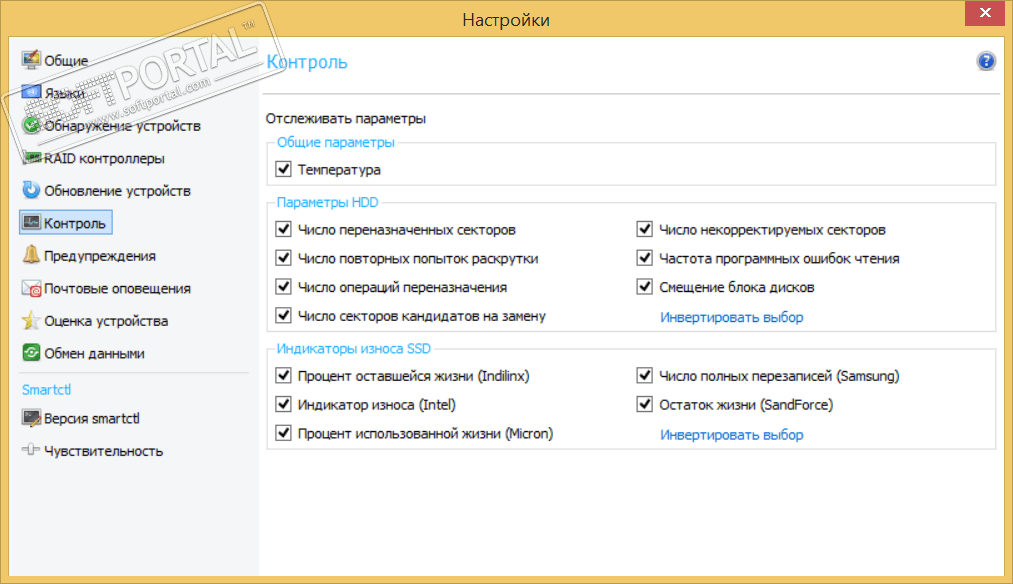Toggle Процент оставшейся жизни (Indilinx) checkbox
Image resolution: width=1013 pixels, height=584 pixels.
(x=284, y=375)
